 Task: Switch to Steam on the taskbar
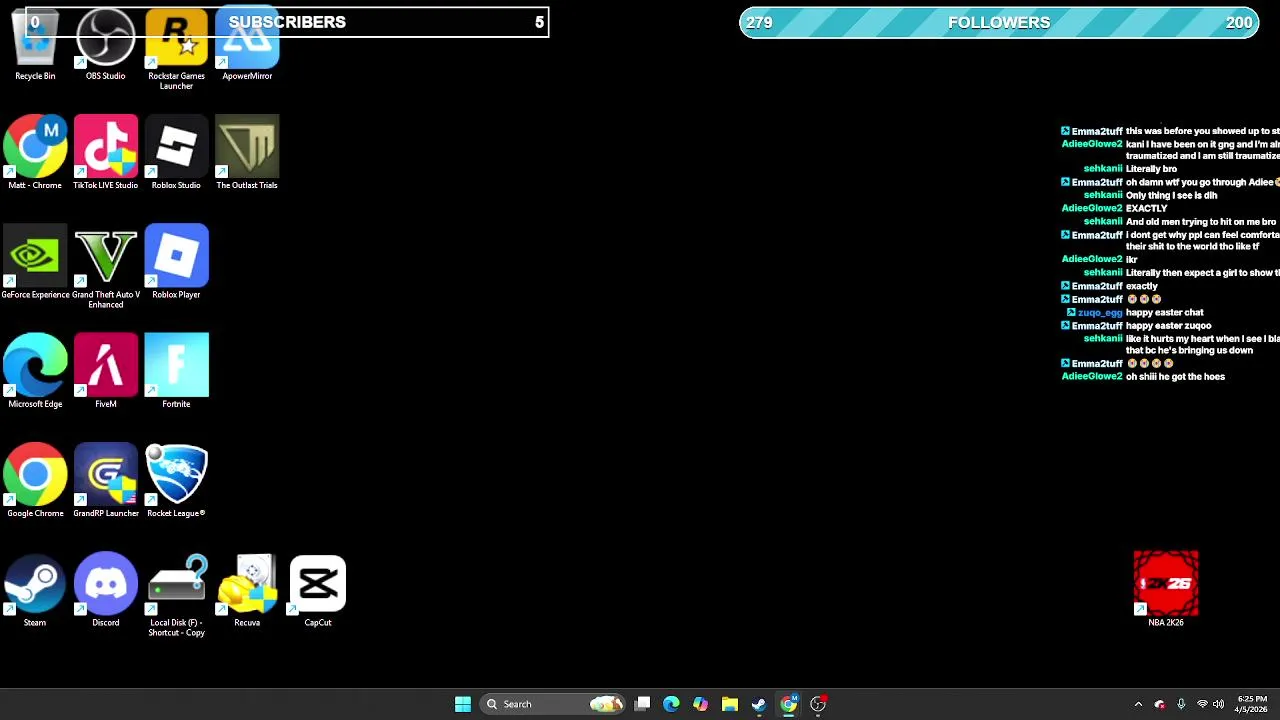[759, 704]
